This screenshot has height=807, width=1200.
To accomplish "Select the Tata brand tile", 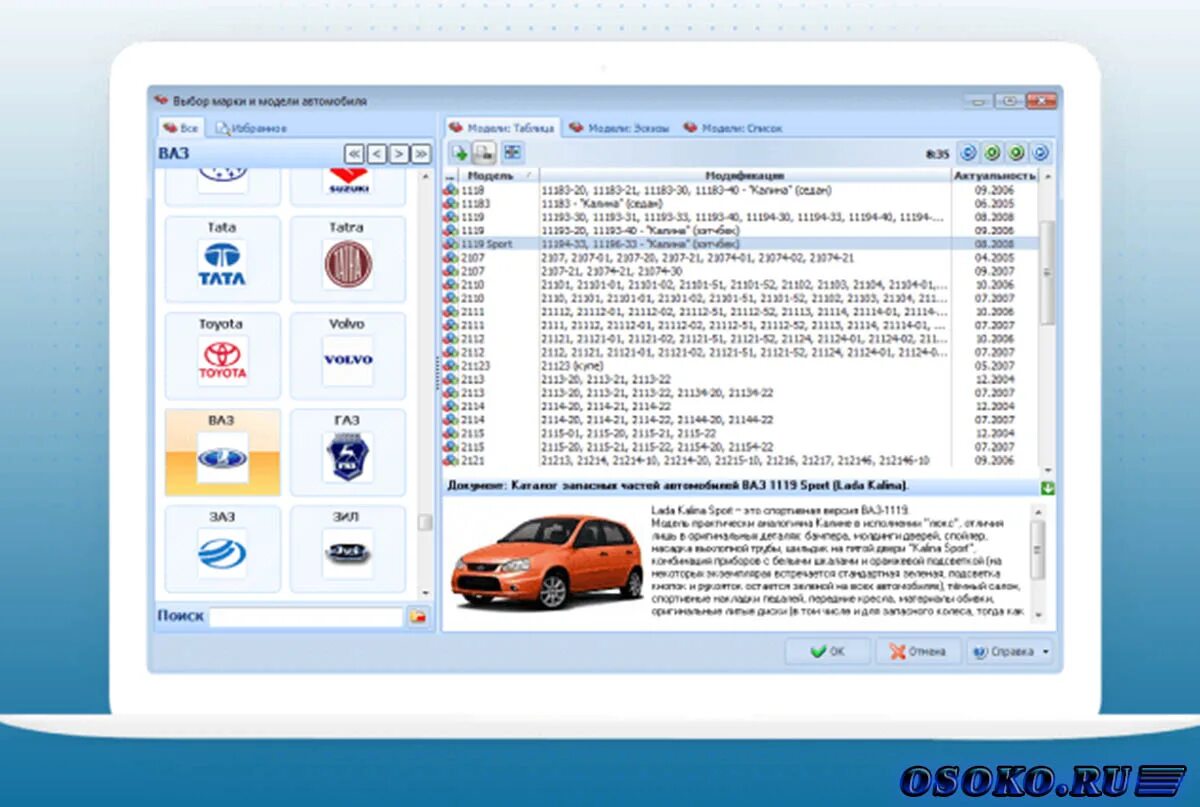I will pos(222,259).
